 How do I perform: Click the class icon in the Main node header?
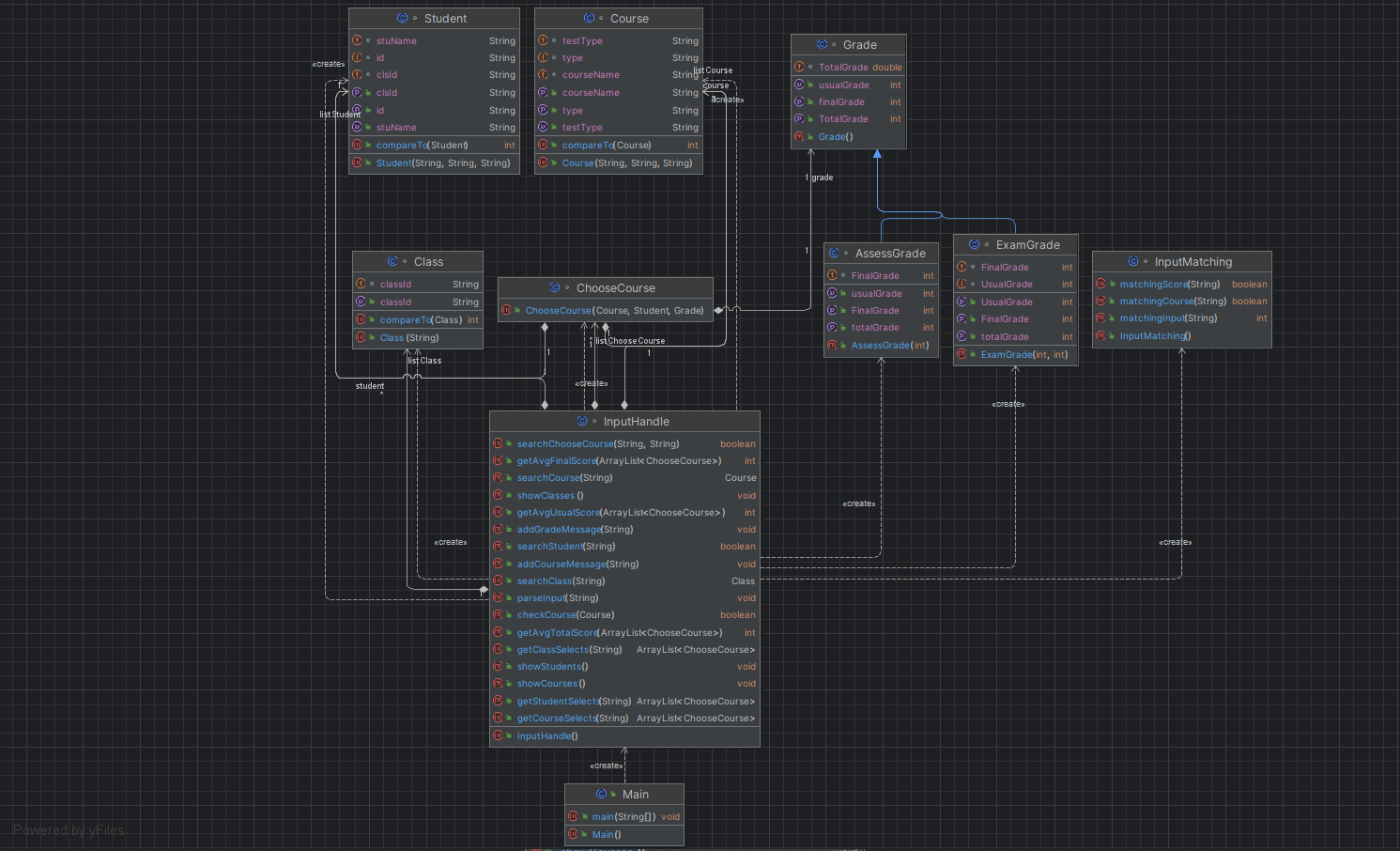click(x=601, y=794)
